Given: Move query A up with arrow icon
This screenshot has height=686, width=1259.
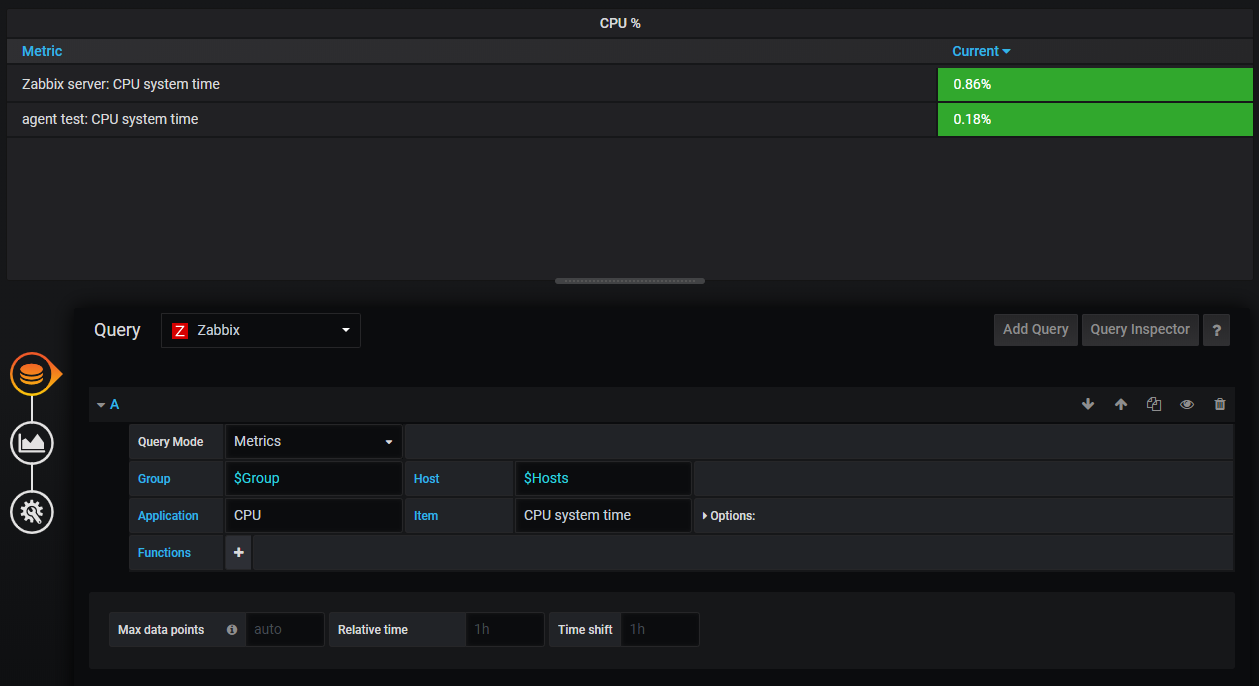Looking at the screenshot, I should click(x=1121, y=404).
